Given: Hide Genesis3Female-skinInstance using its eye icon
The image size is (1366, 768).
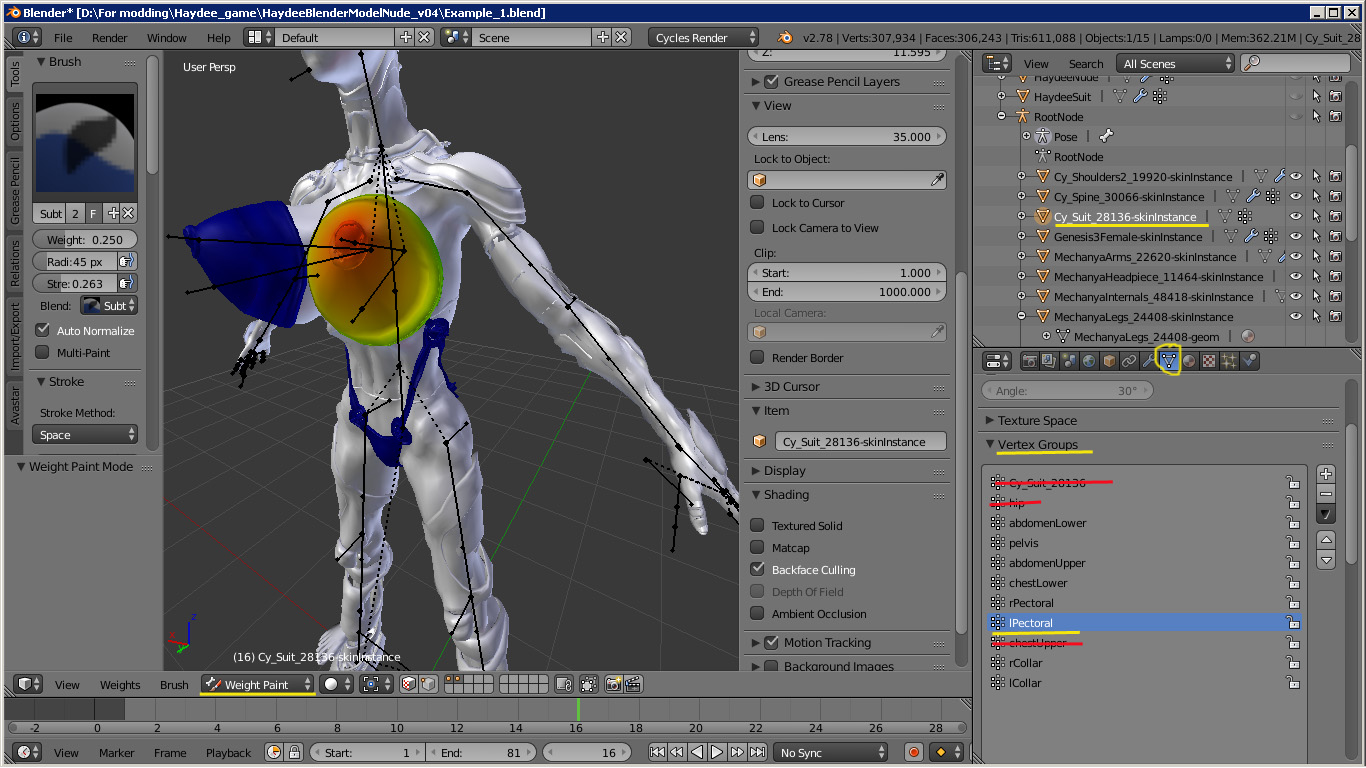Looking at the screenshot, I should coord(1296,237).
